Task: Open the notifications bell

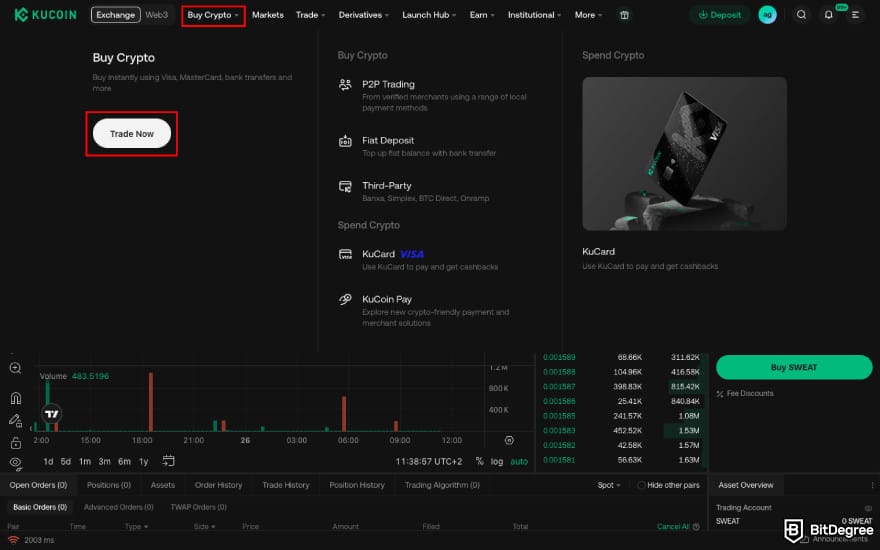Action: pyautogui.click(x=828, y=15)
